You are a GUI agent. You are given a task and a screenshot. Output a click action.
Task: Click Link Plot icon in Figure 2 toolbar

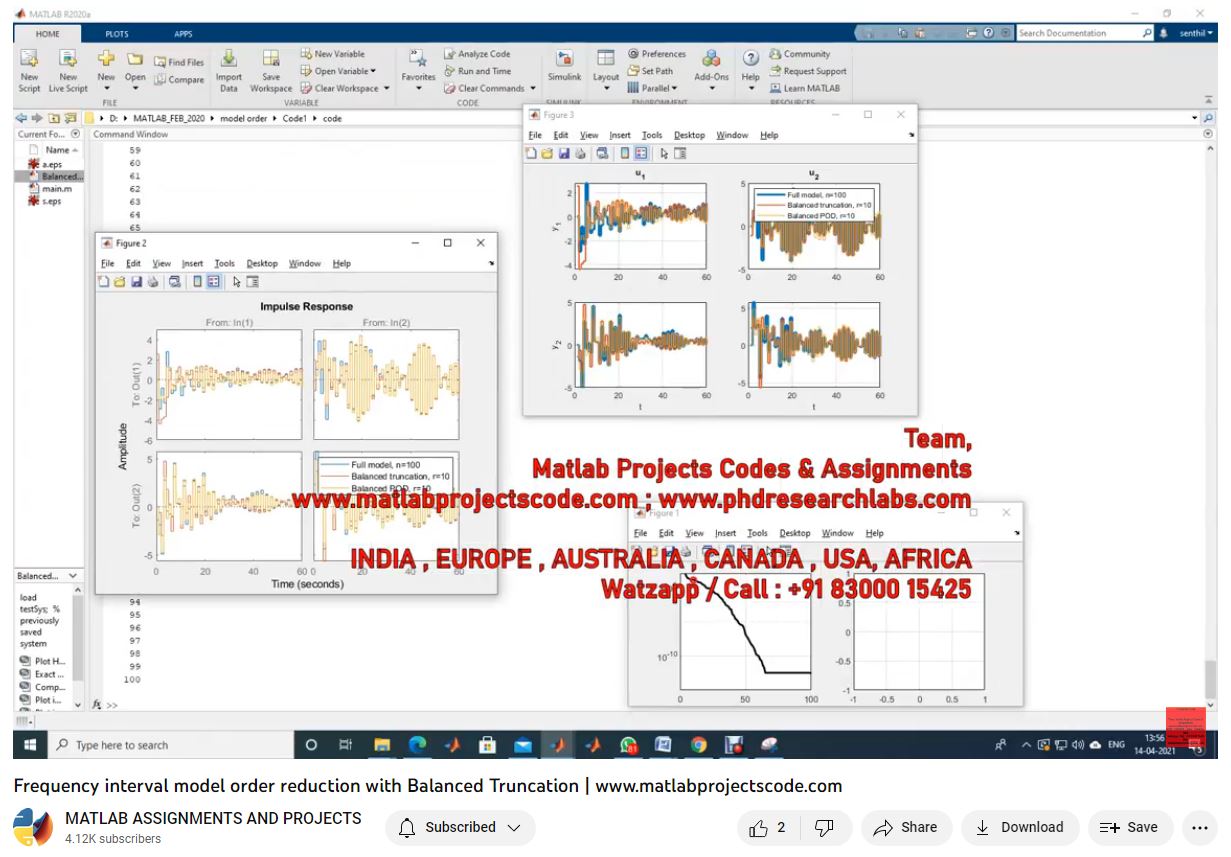coord(175,282)
